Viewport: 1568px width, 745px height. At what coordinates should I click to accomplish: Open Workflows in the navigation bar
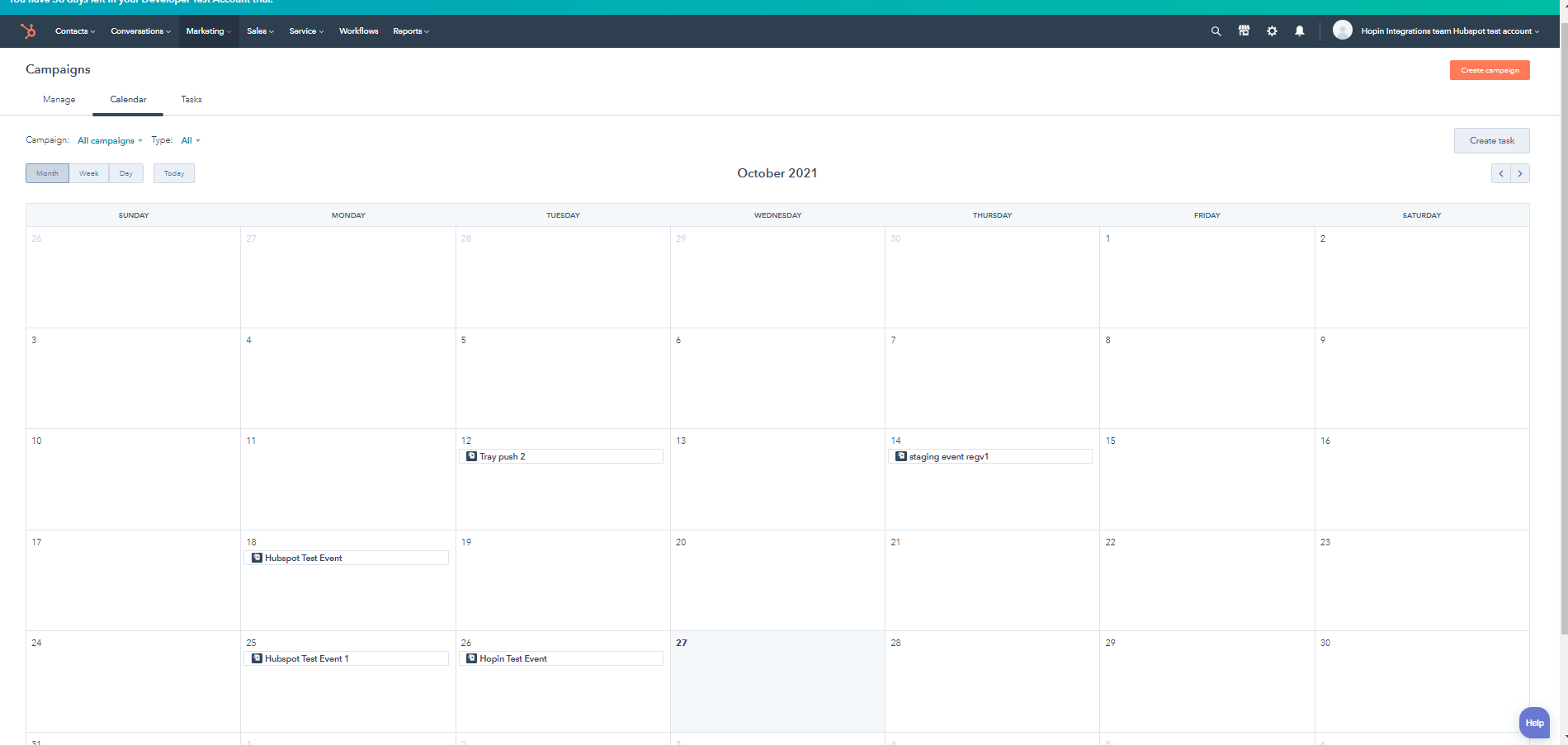coord(358,31)
